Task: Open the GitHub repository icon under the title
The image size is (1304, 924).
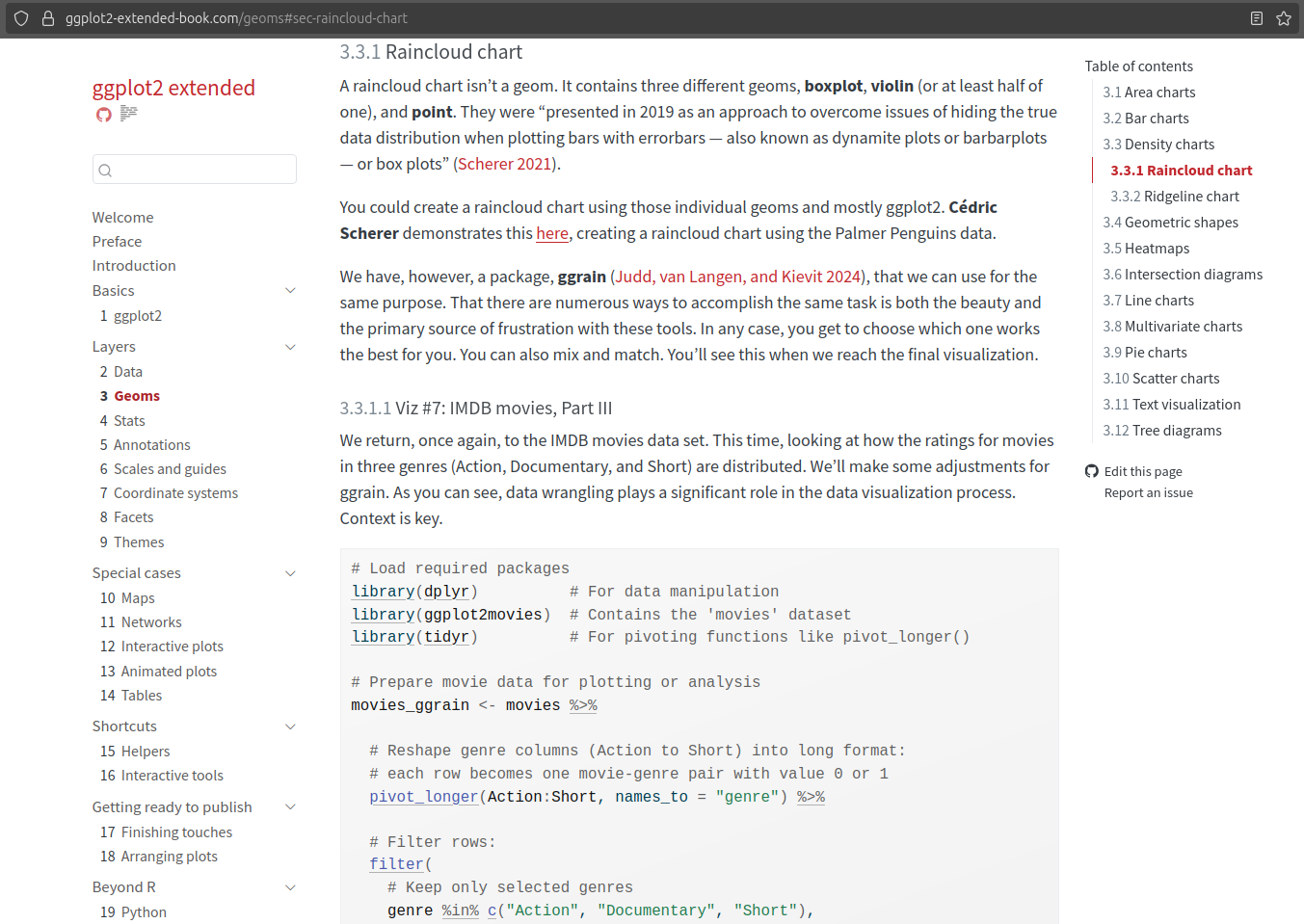Action: coord(104,115)
